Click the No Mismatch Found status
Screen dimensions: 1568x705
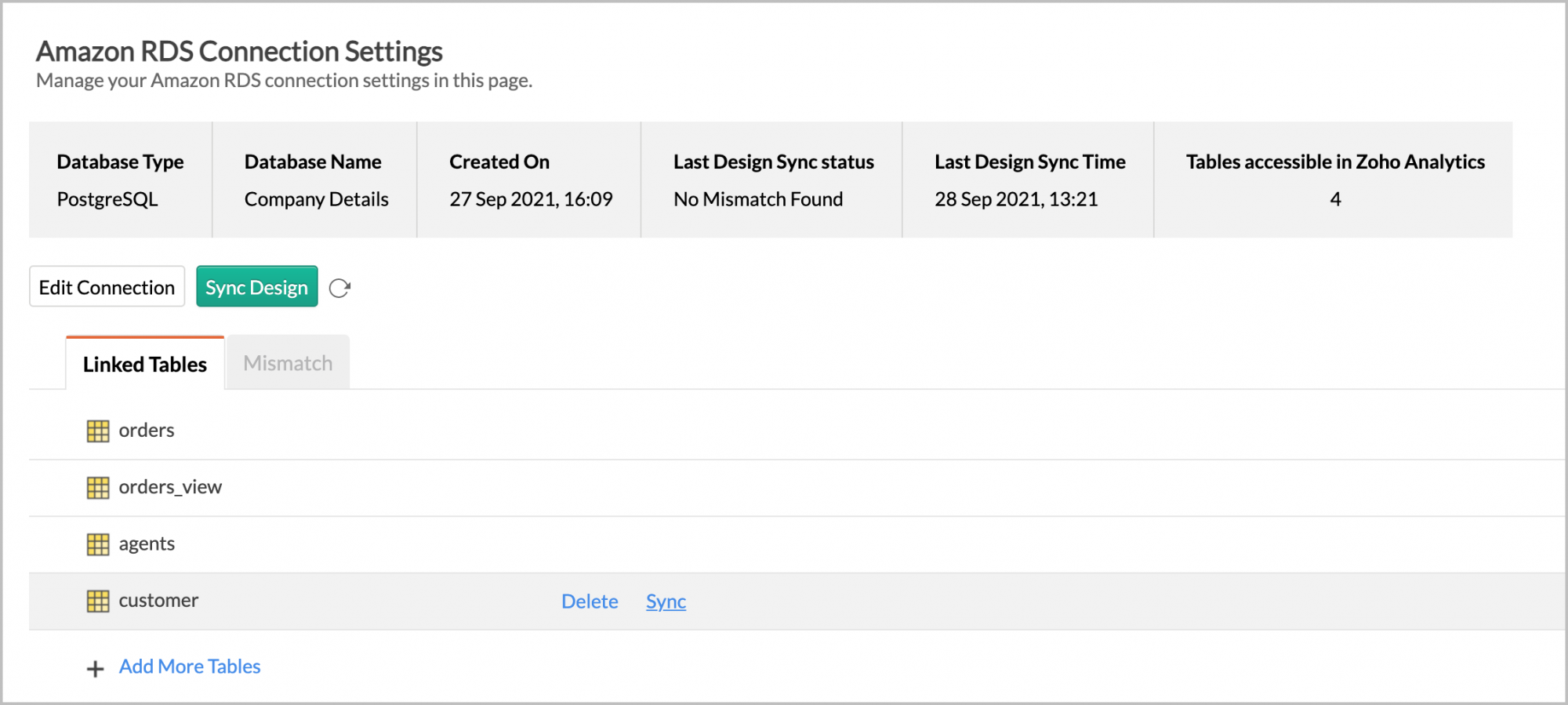tap(758, 199)
